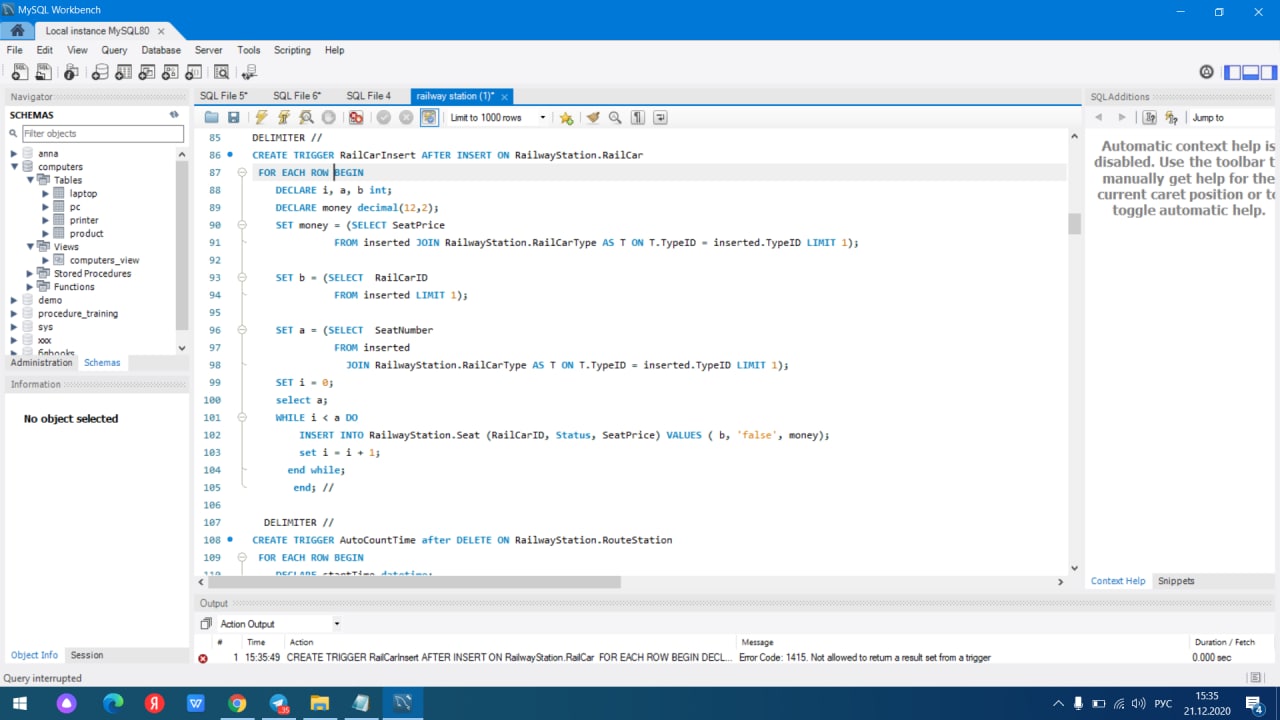Toggle the bottom output panel visibility

[x=1251, y=72]
